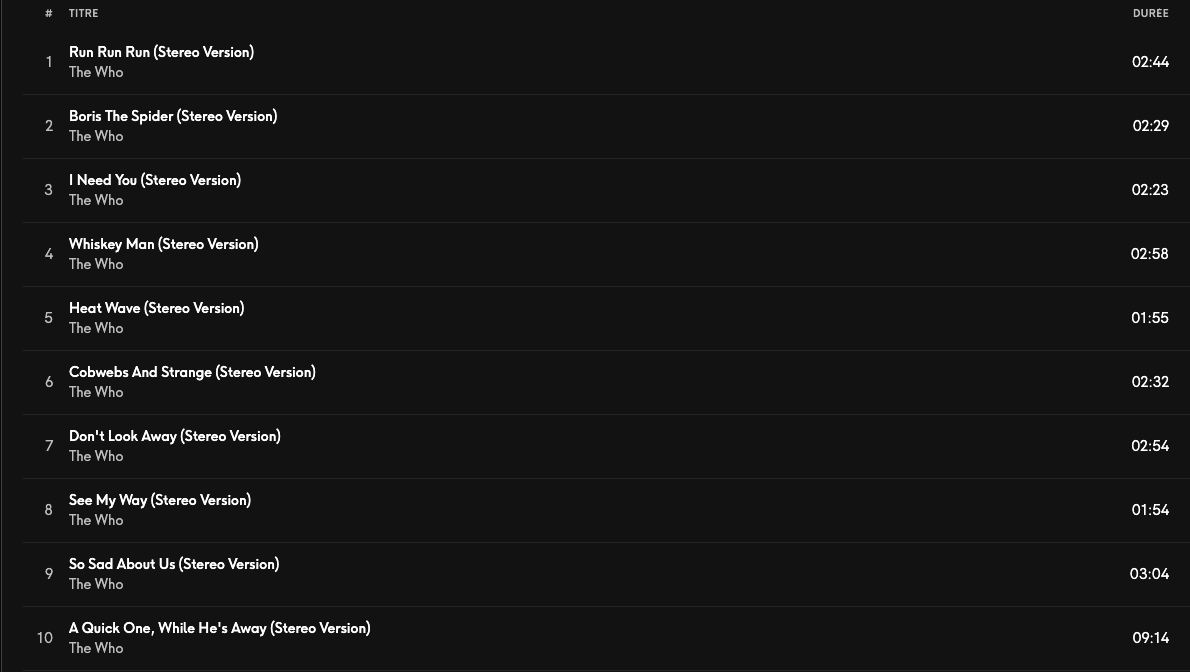Open The Who link under track 10
The height and width of the screenshot is (672, 1190).
pyautogui.click(x=96, y=648)
